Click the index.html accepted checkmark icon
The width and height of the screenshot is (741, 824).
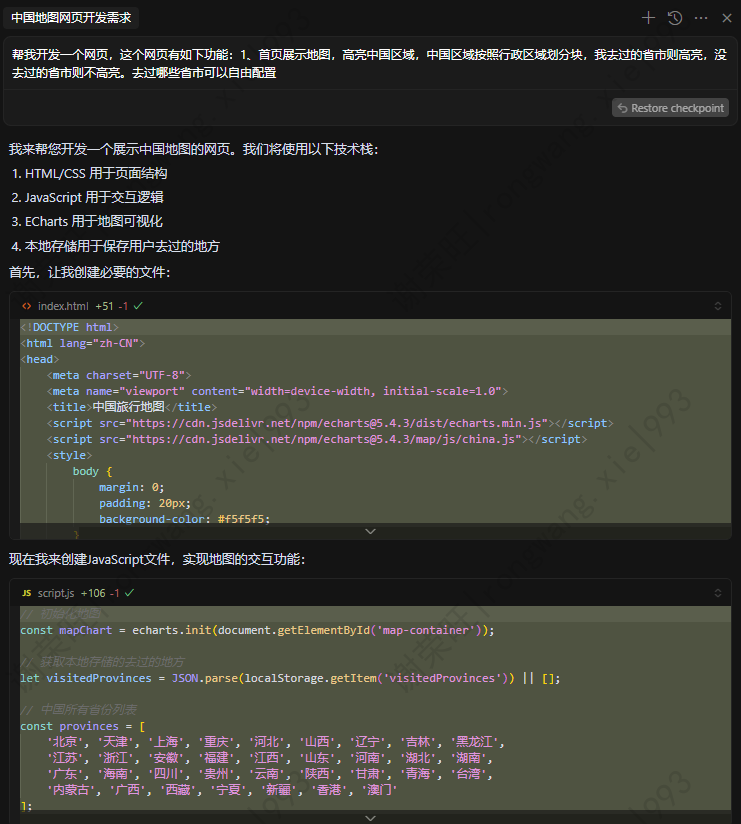coord(138,306)
